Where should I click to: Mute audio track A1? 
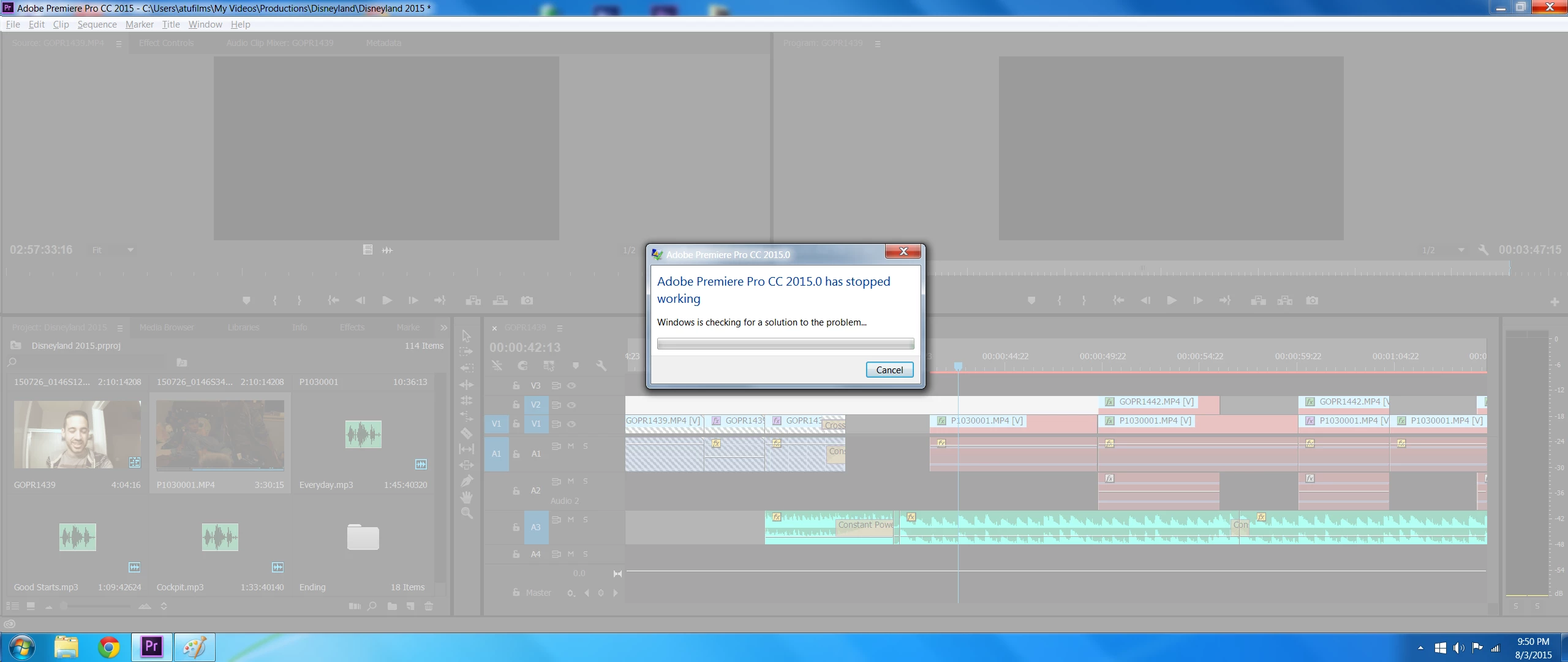(x=571, y=446)
